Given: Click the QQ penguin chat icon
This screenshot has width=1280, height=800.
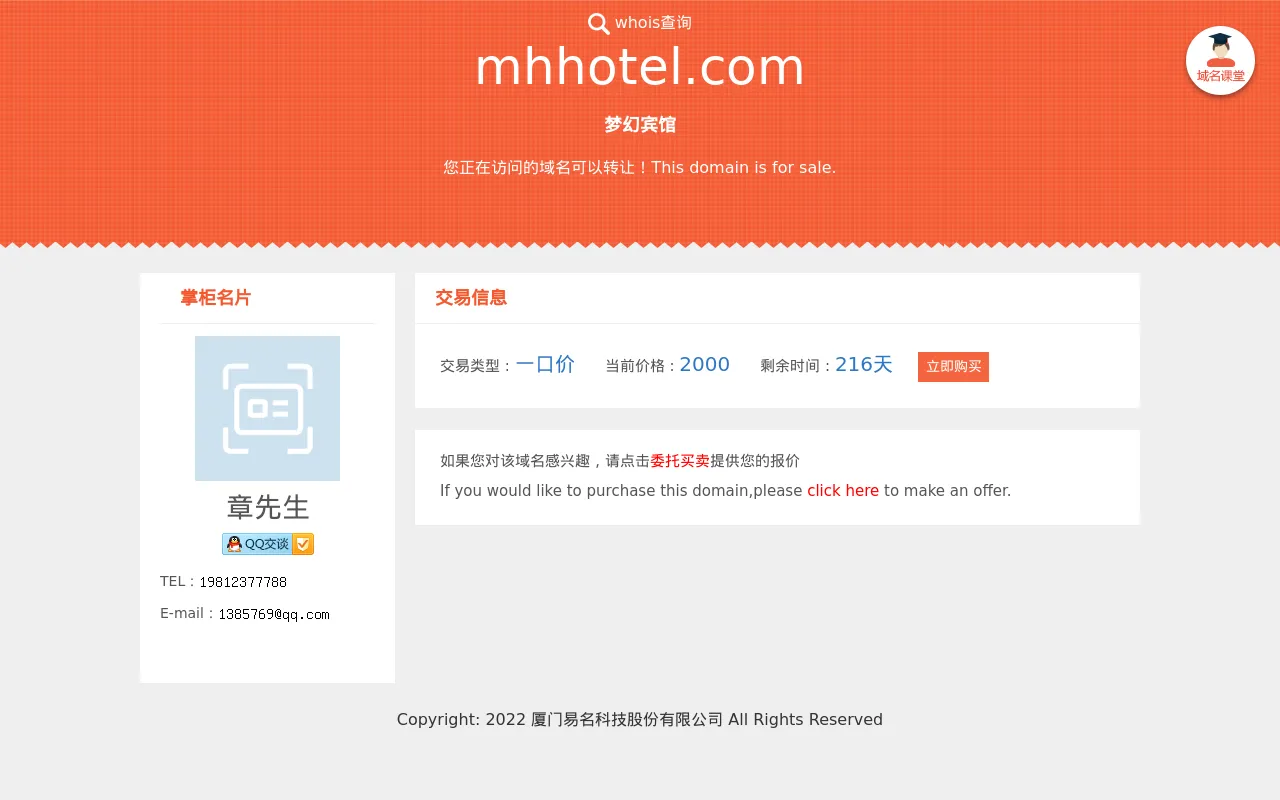Looking at the screenshot, I should click(233, 544).
